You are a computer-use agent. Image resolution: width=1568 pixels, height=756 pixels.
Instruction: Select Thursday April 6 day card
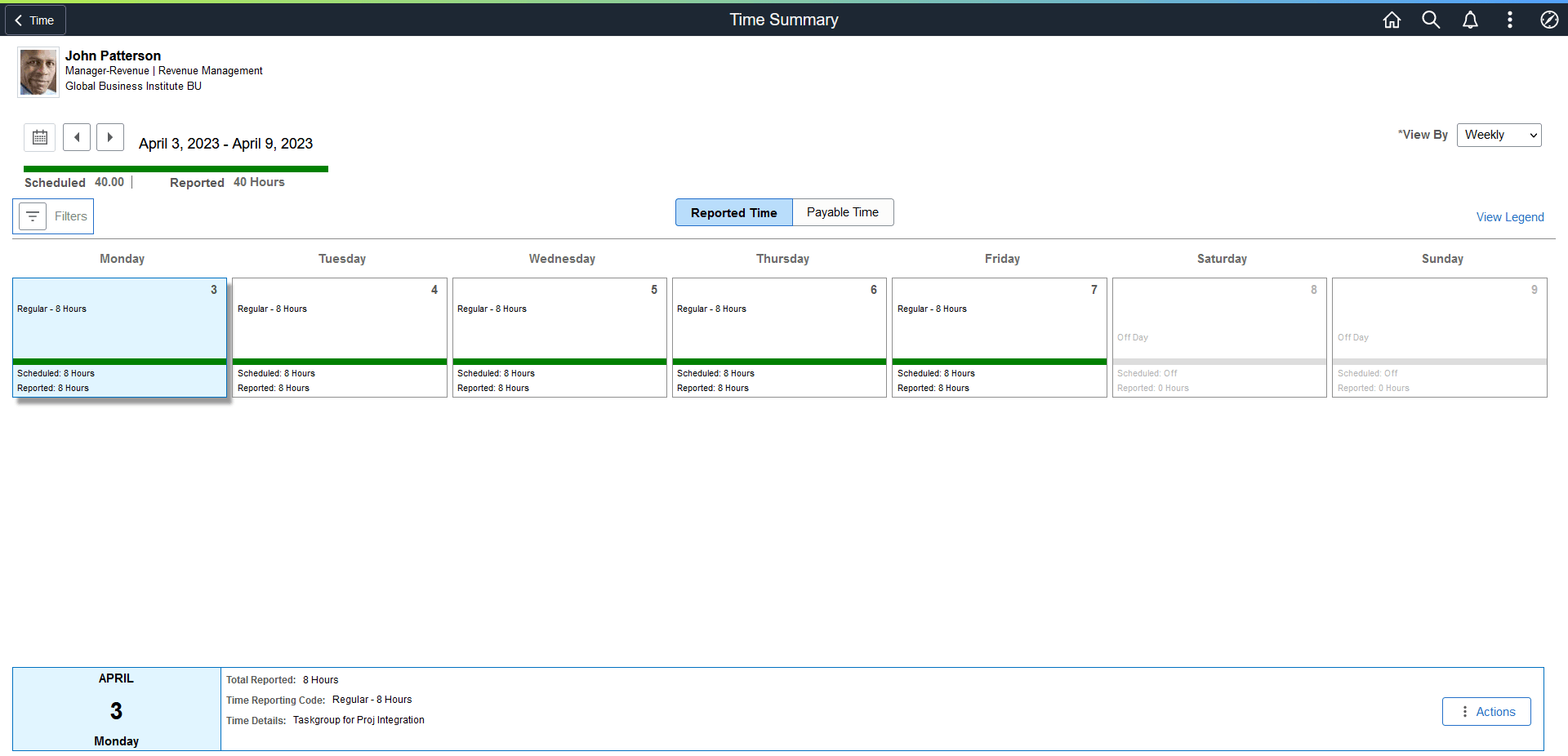point(779,338)
